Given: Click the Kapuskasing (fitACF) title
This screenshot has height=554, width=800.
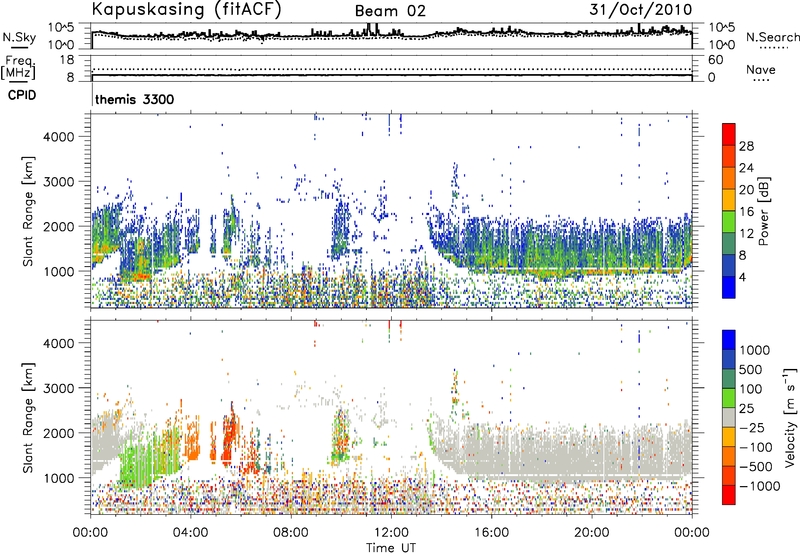Looking at the screenshot, I should tap(187, 10).
